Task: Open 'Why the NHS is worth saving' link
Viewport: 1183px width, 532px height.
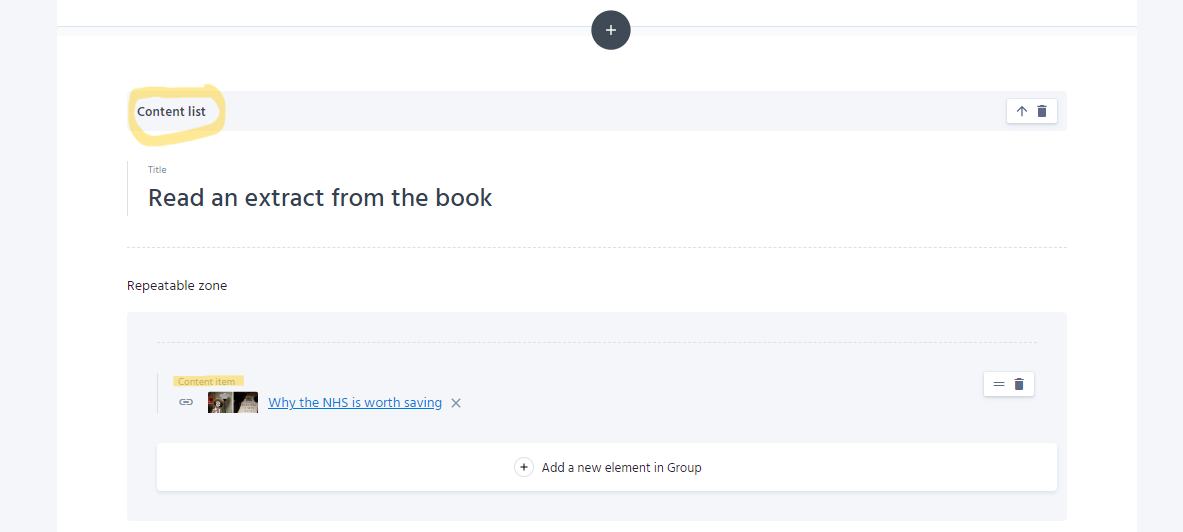Action: pyautogui.click(x=354, y=403)
